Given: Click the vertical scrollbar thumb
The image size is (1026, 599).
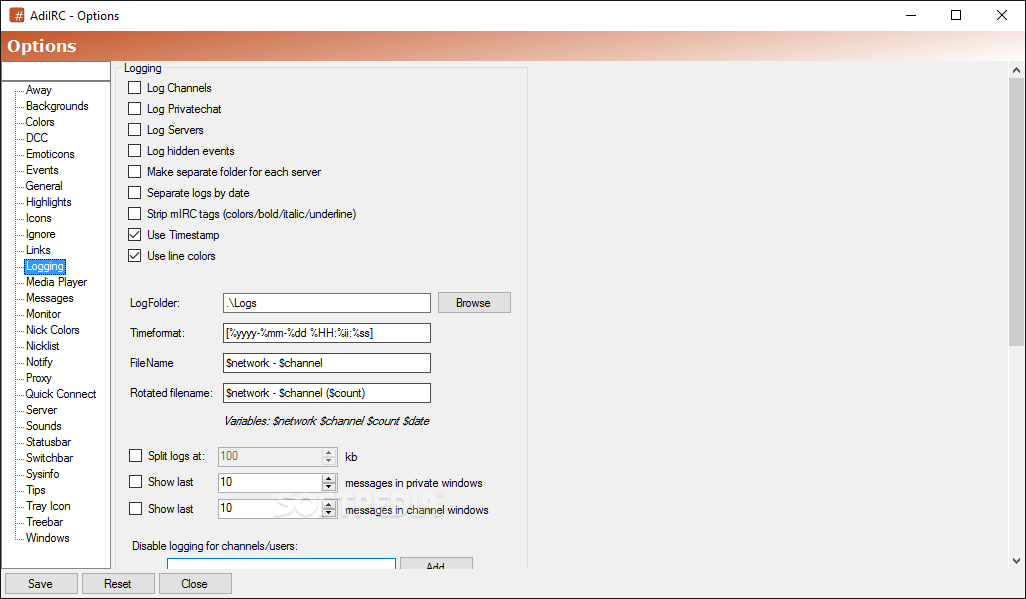Looking at the screenshot, I should (x=1016, y=211).
